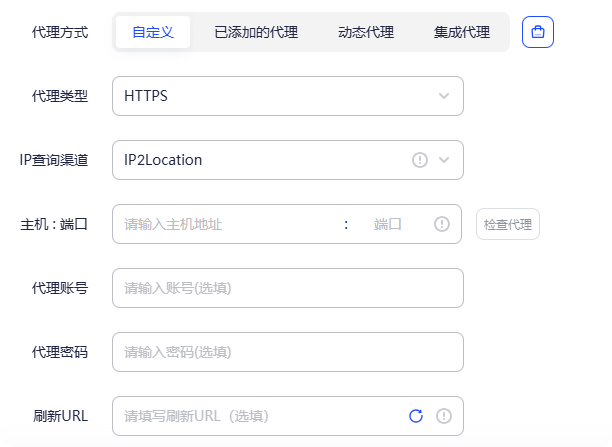Expand the 代理类型 chevron arrow
612x447 pixels.
coord(444,96)
